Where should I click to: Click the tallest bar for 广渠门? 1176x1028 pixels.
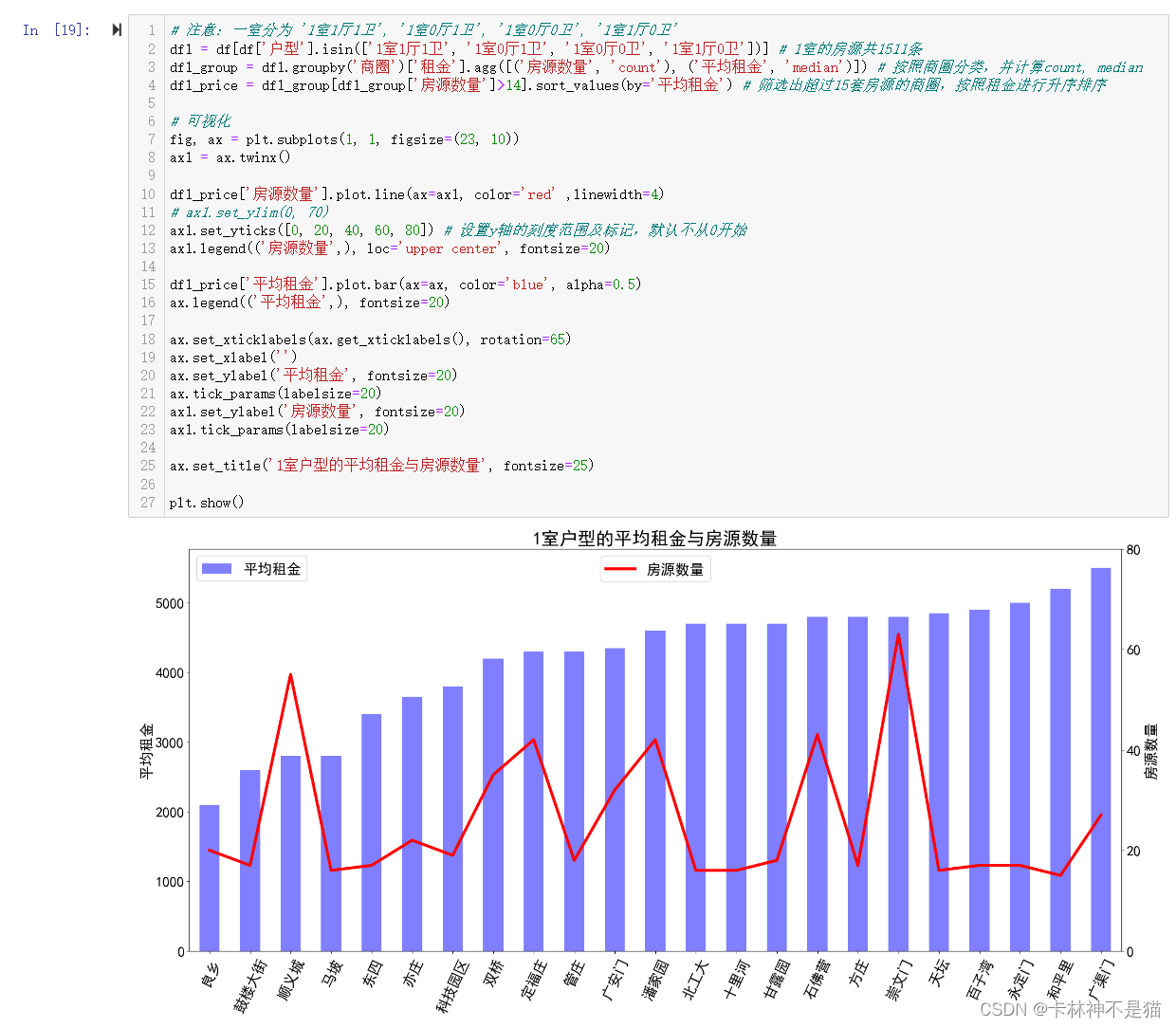[x=1101, y=760]
